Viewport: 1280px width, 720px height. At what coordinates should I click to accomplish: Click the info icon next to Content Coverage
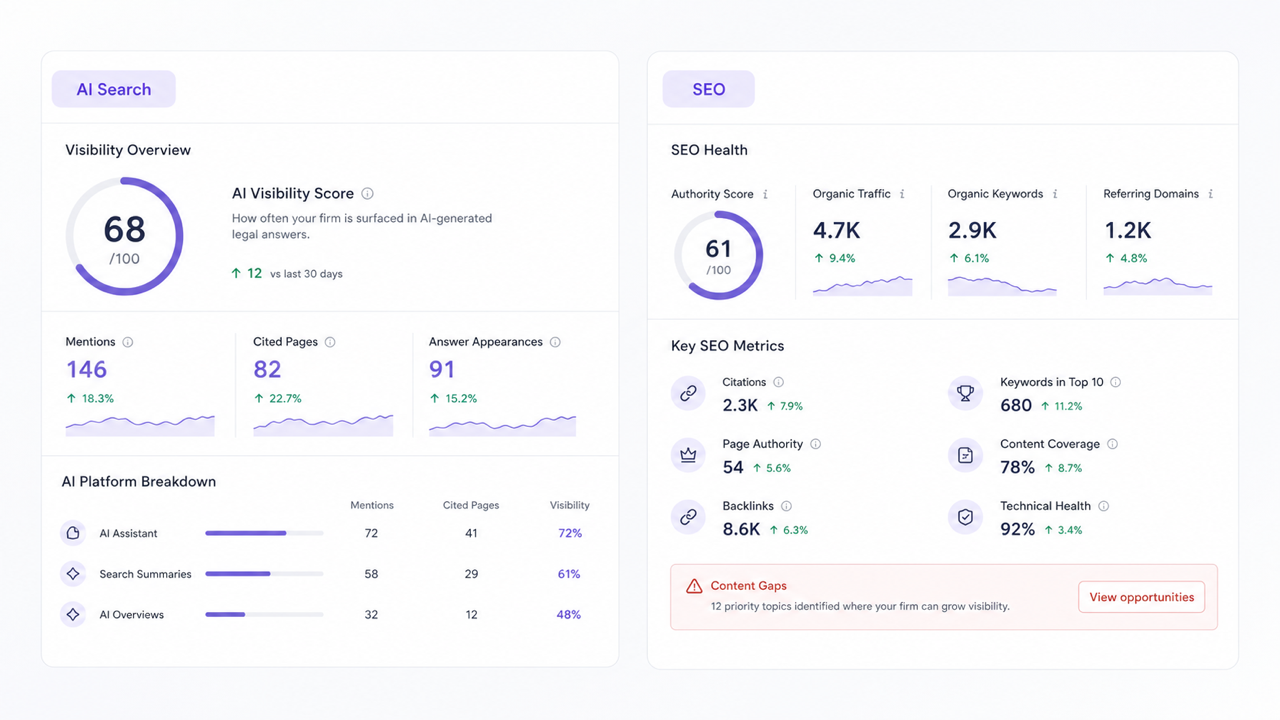1113,444
